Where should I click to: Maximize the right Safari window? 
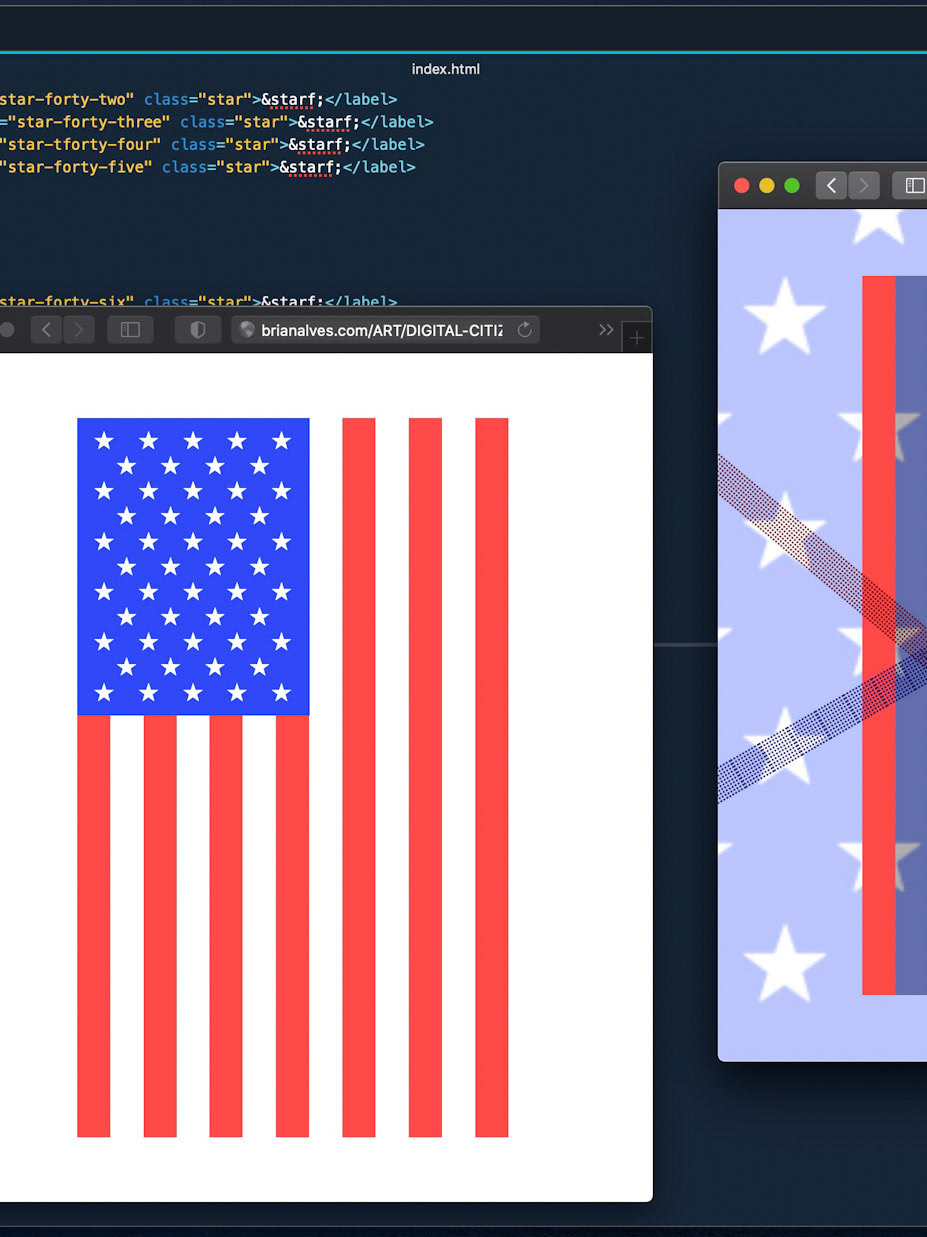[x=792, y=185]
